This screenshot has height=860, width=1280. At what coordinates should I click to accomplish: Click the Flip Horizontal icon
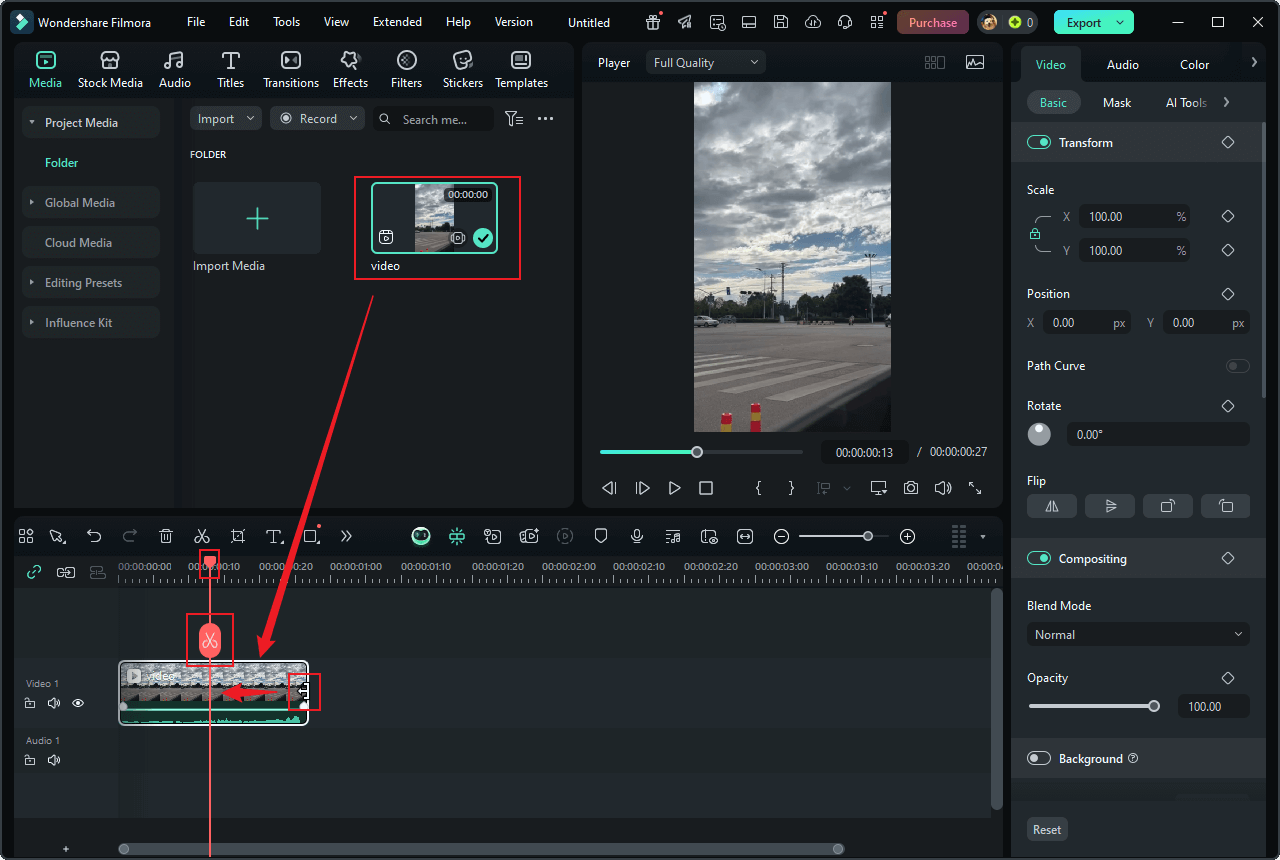click(x=1051, y=506)
